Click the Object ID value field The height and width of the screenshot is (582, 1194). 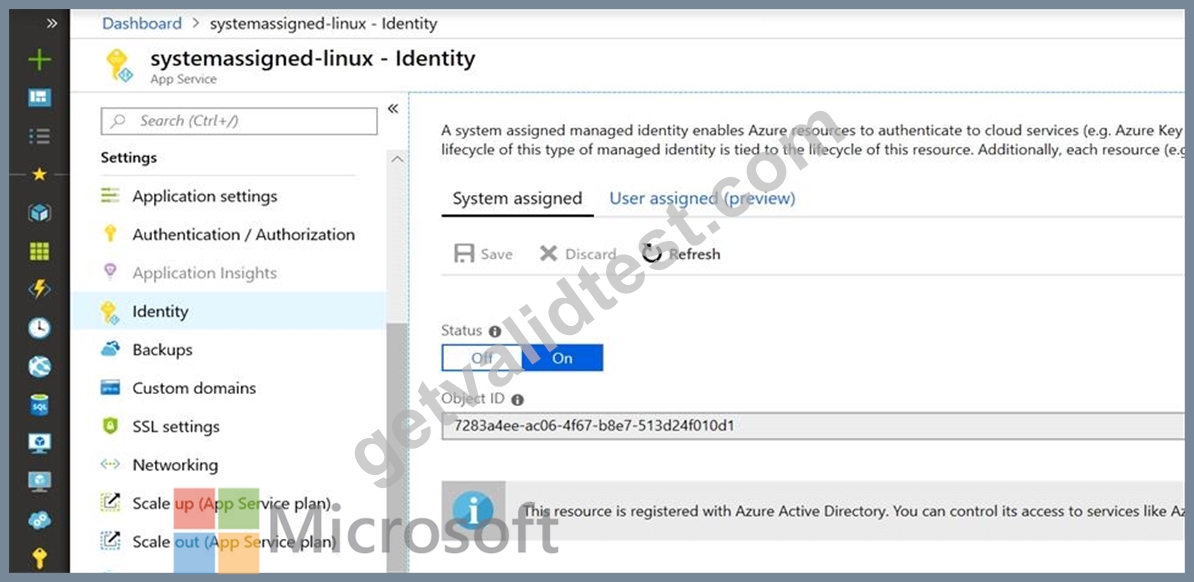pyautogui.click(x=815, y=426)
